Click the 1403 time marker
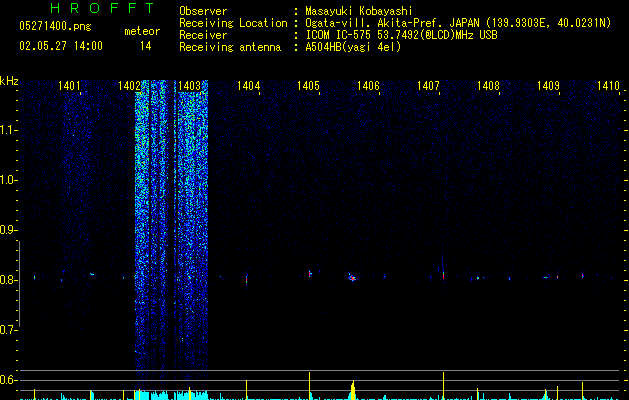 (189, 86)
